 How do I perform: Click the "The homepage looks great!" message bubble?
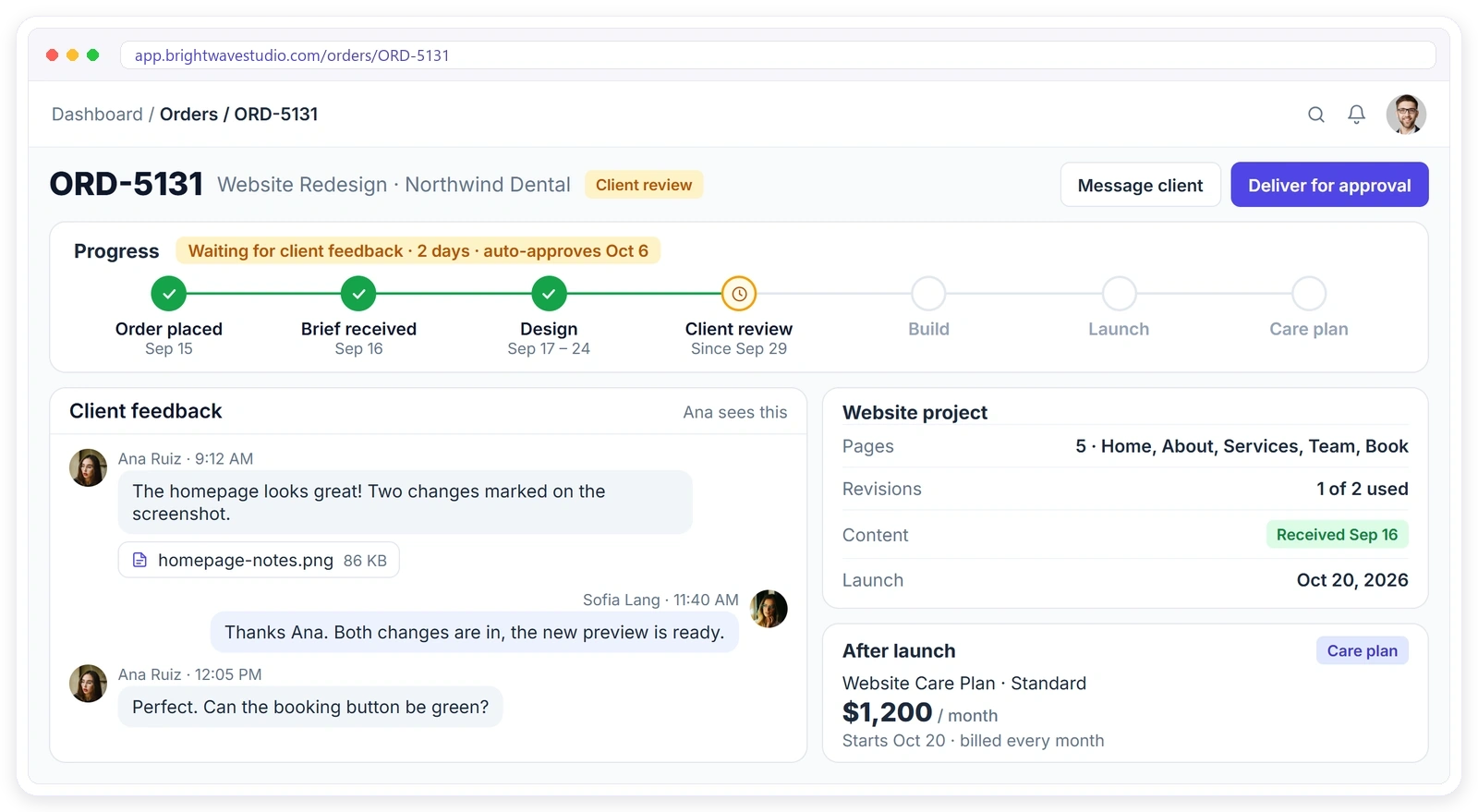pyautogui.click(x=406, y=503)
